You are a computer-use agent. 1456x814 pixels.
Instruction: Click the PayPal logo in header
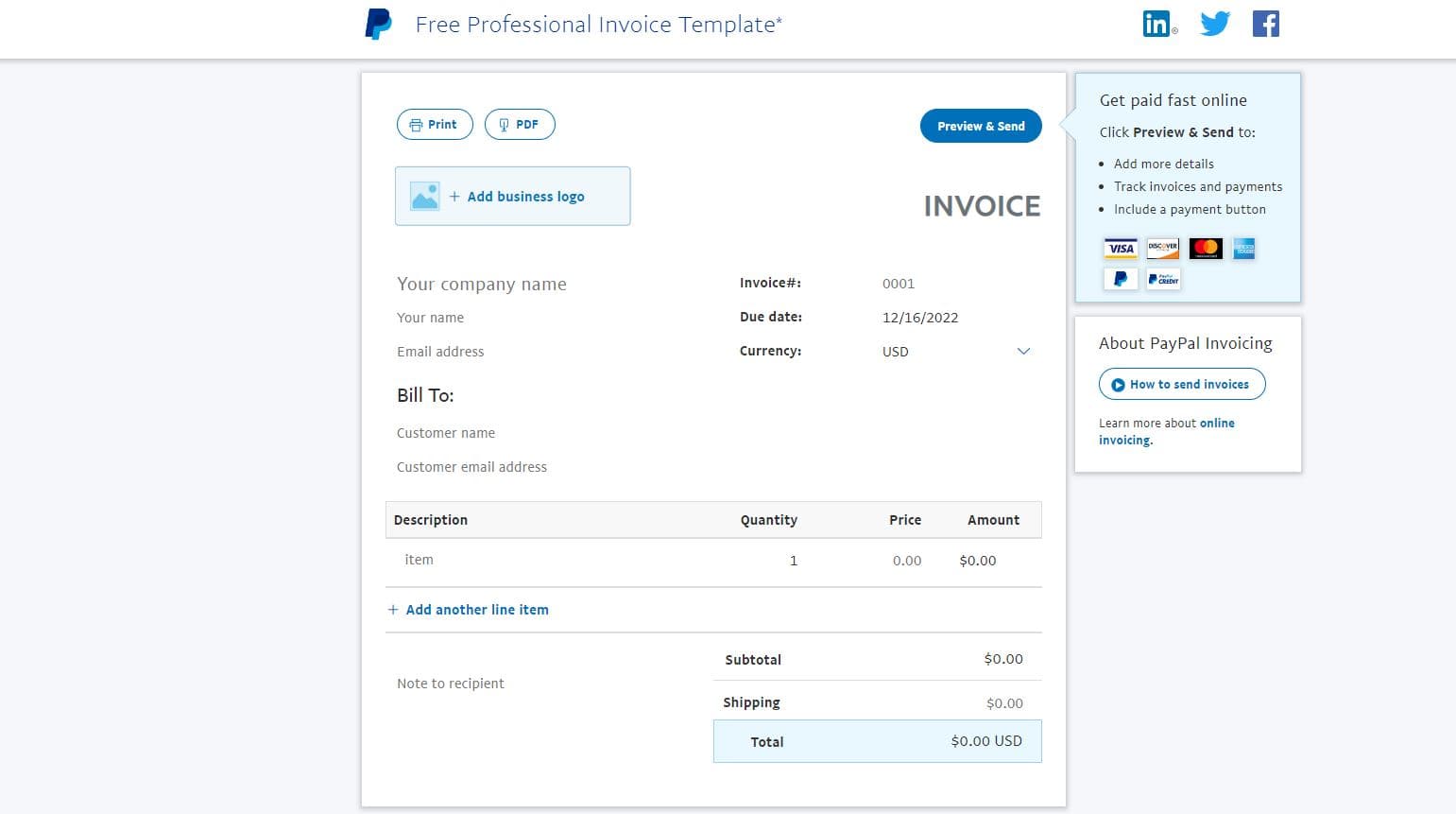pyautogui.click(x=378, y=25)
